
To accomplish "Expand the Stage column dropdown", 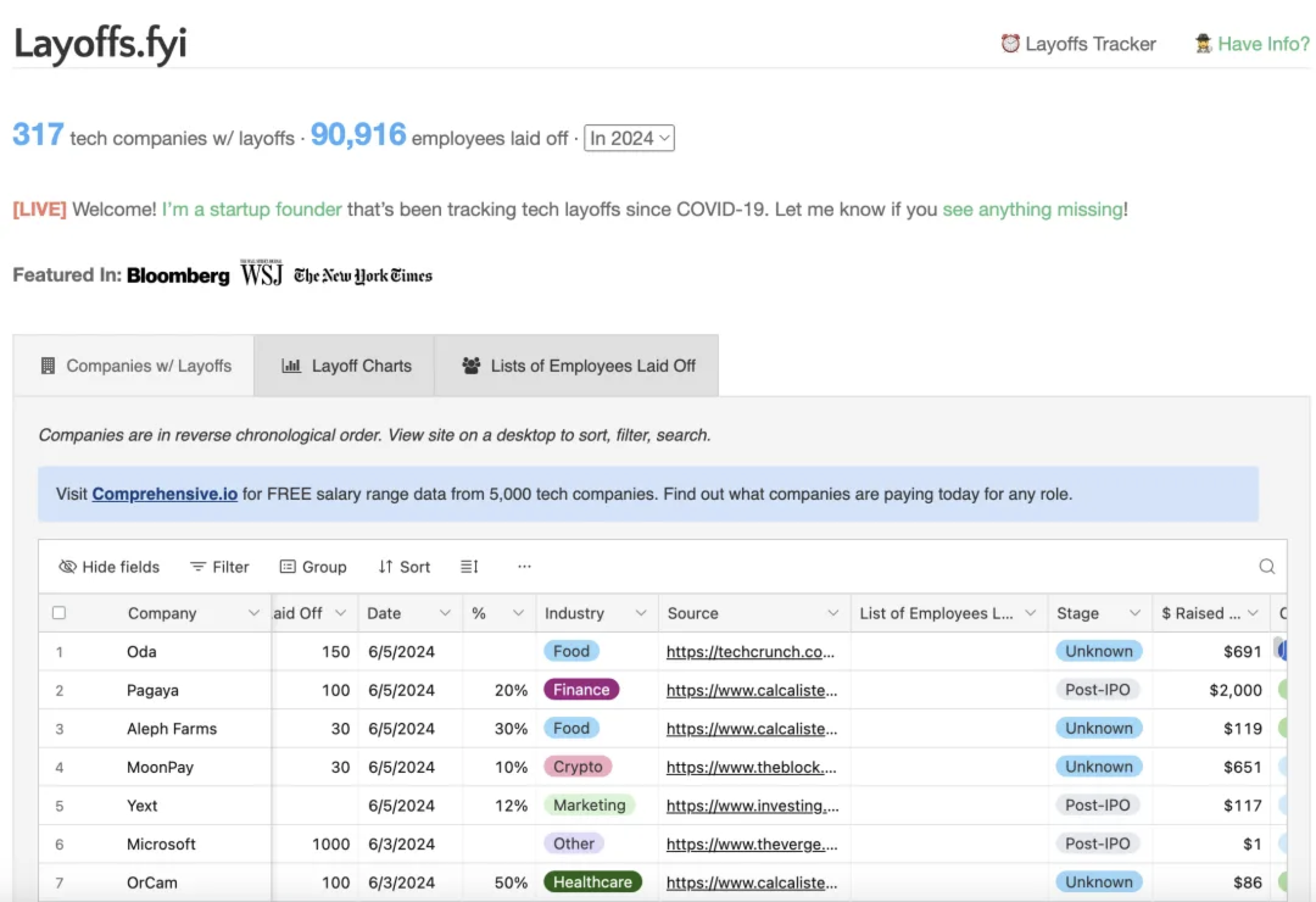I will coord(1134,613).
